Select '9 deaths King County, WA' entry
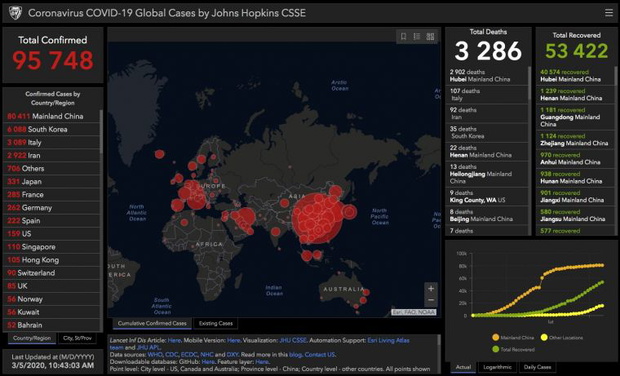This screenshot has height=376, width=620. (487, 197)
